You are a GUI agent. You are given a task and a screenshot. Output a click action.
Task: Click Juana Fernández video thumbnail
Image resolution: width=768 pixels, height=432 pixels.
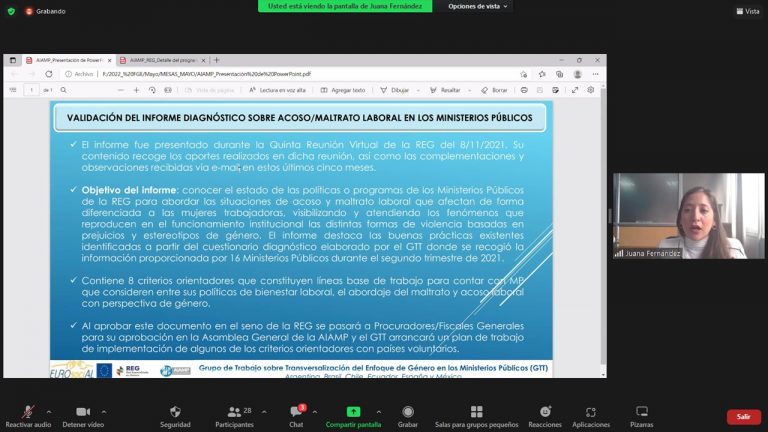pyautogui.click(x=689, y=216)
